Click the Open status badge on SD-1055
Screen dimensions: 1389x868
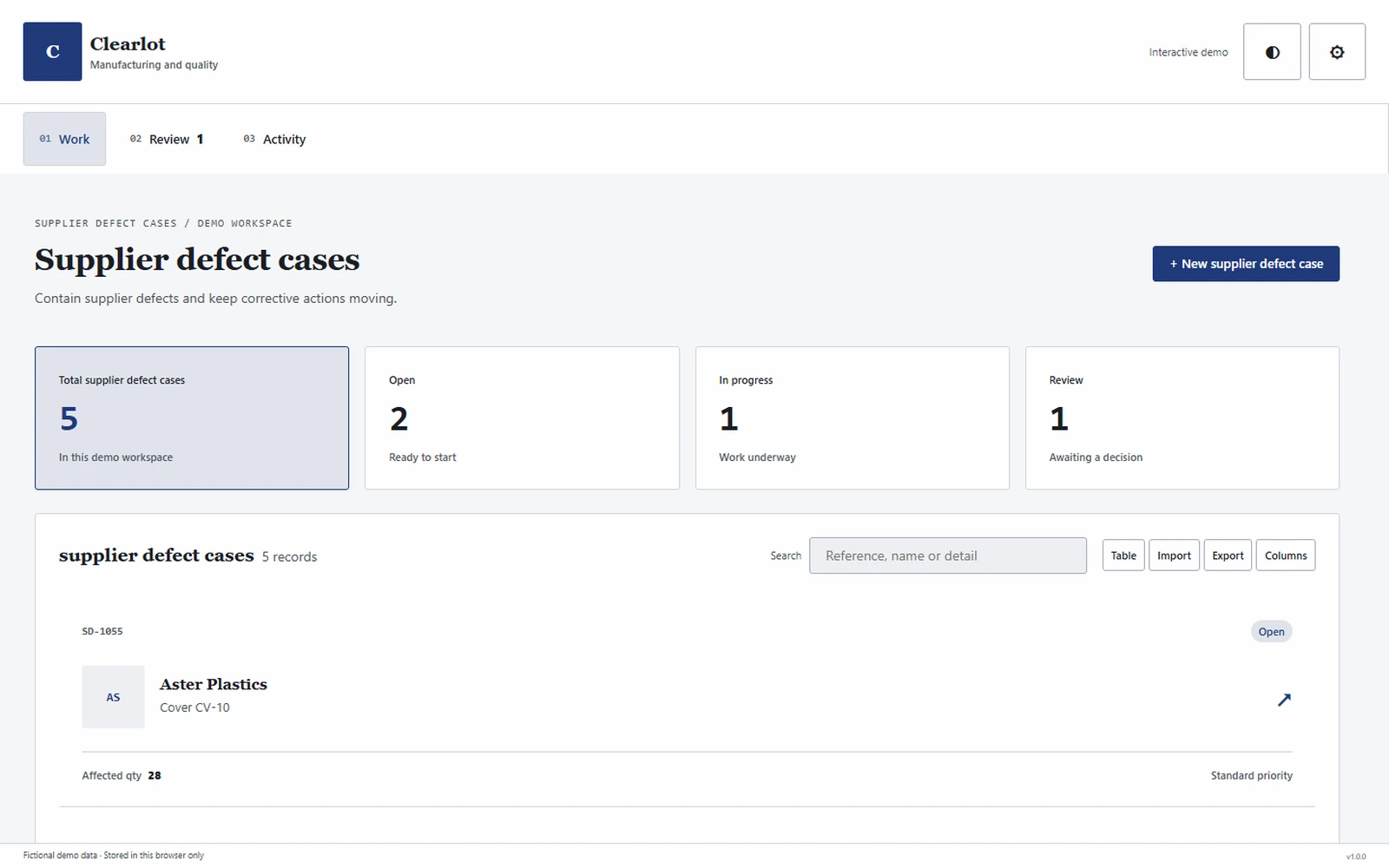click(1271, 632)
